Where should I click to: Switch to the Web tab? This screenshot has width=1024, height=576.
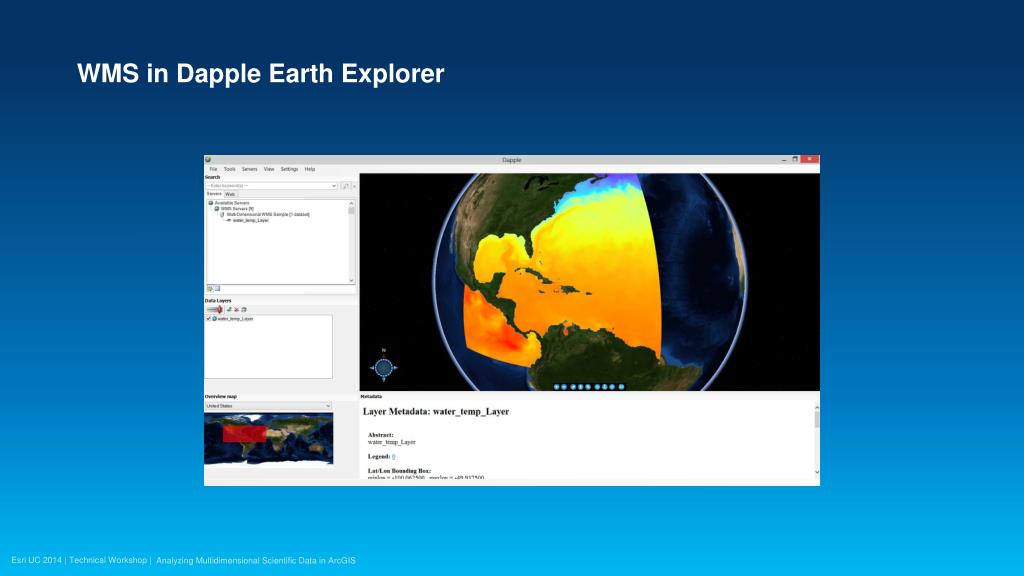tap(230, 194)
